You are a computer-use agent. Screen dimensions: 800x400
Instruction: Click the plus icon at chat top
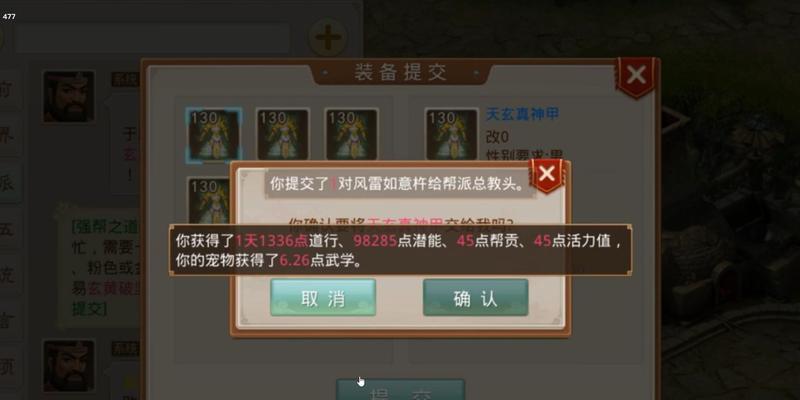coord(328,37)
